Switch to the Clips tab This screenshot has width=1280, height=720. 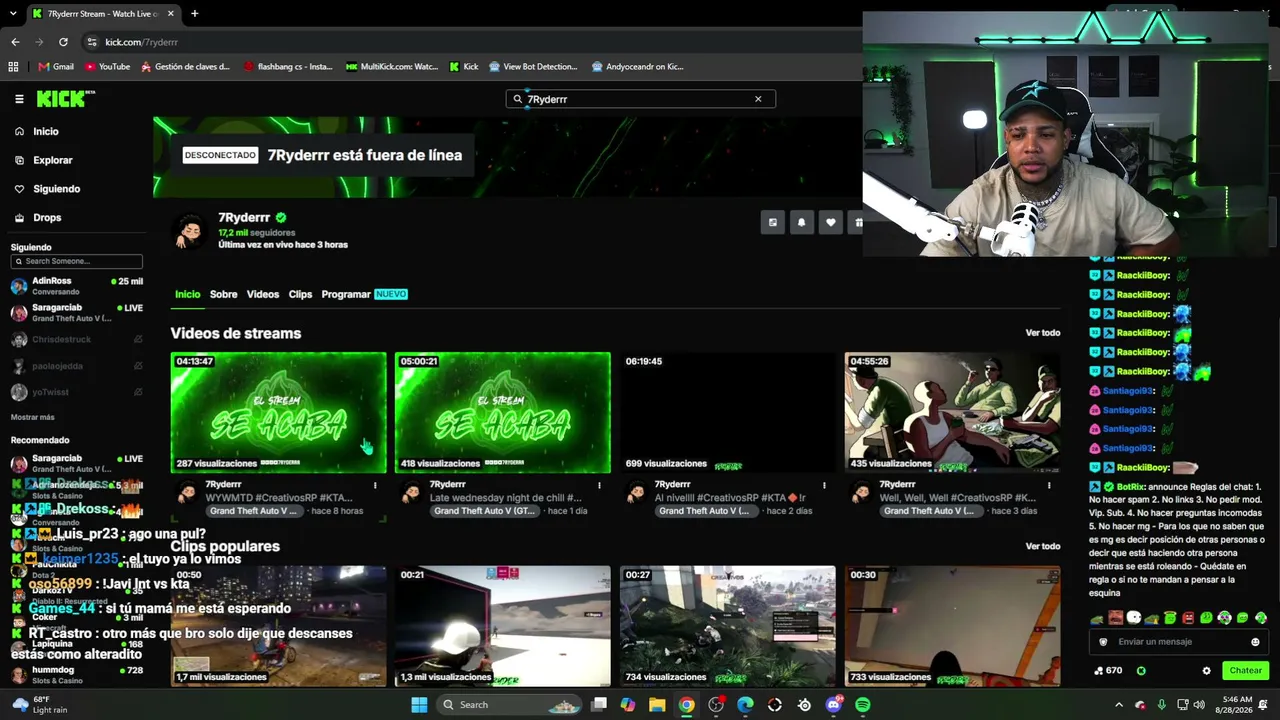coord(300,294)
